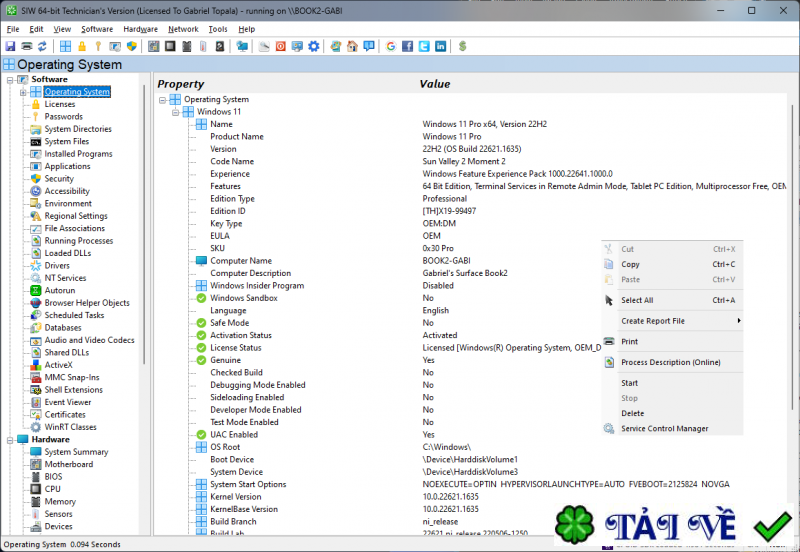800x552 pixels.
Task: Click the Facebook icon in the toolbar
Action: pos(406,46)
